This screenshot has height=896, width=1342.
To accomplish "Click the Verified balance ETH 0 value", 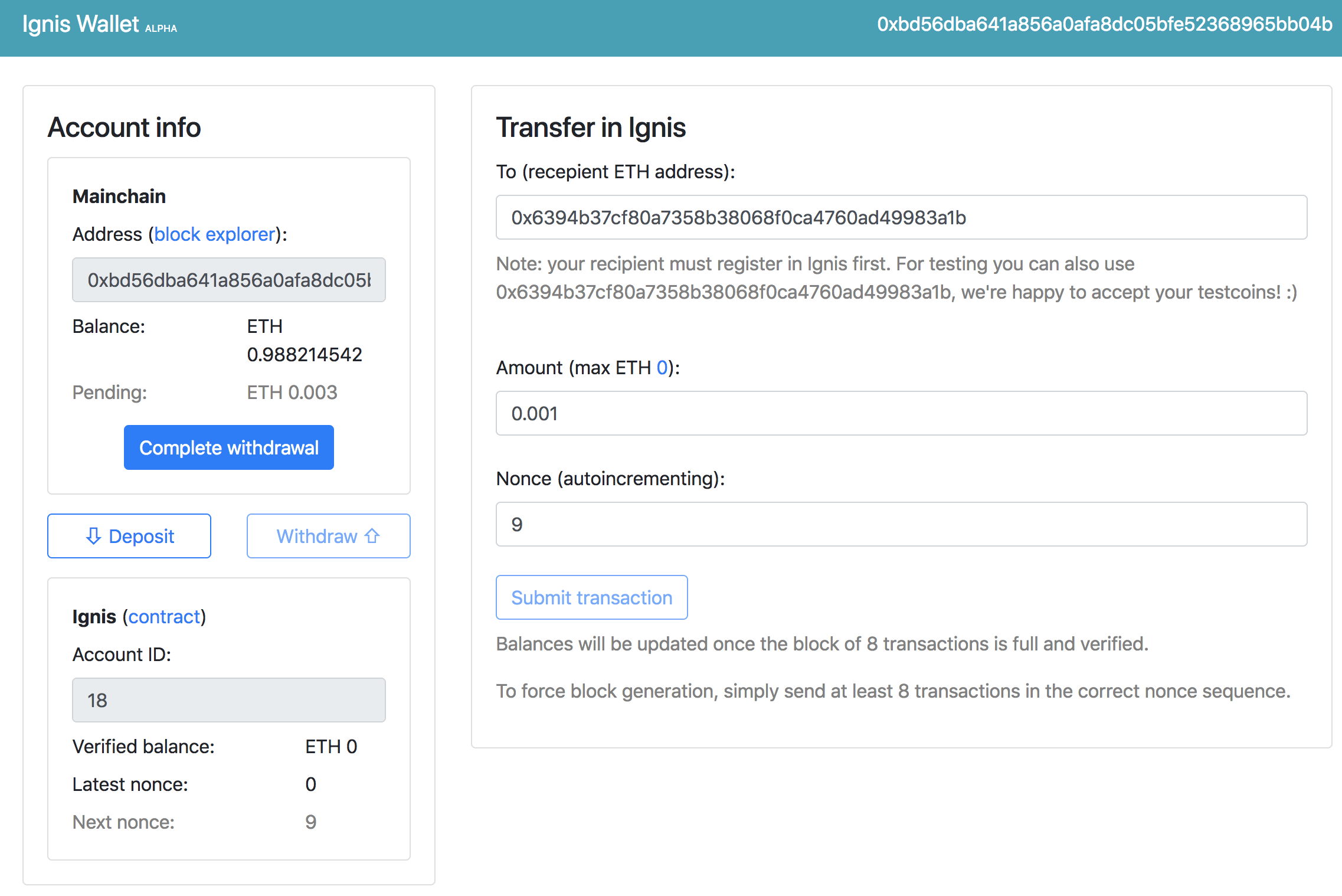I will [331, 747].
